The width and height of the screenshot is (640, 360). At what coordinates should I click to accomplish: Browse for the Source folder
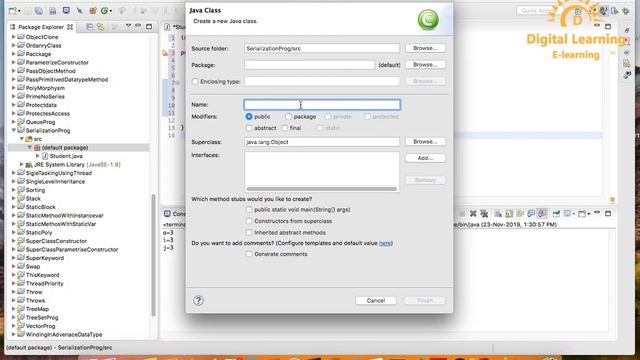click(x=425, y=48)
